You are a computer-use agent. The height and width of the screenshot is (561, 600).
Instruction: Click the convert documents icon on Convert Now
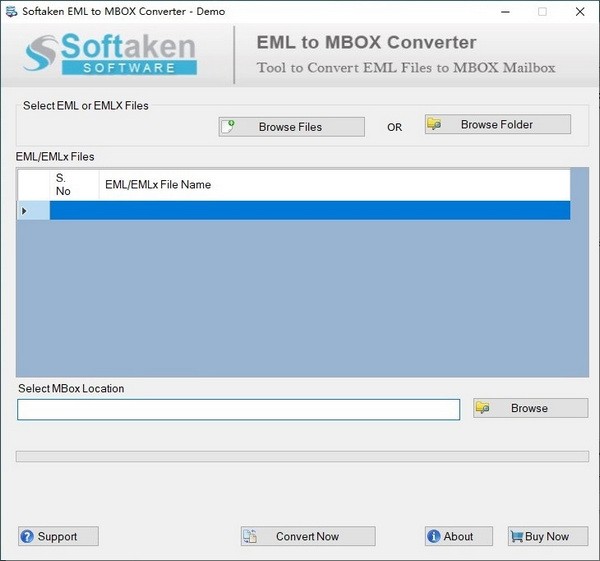click(x=250, y=536)
